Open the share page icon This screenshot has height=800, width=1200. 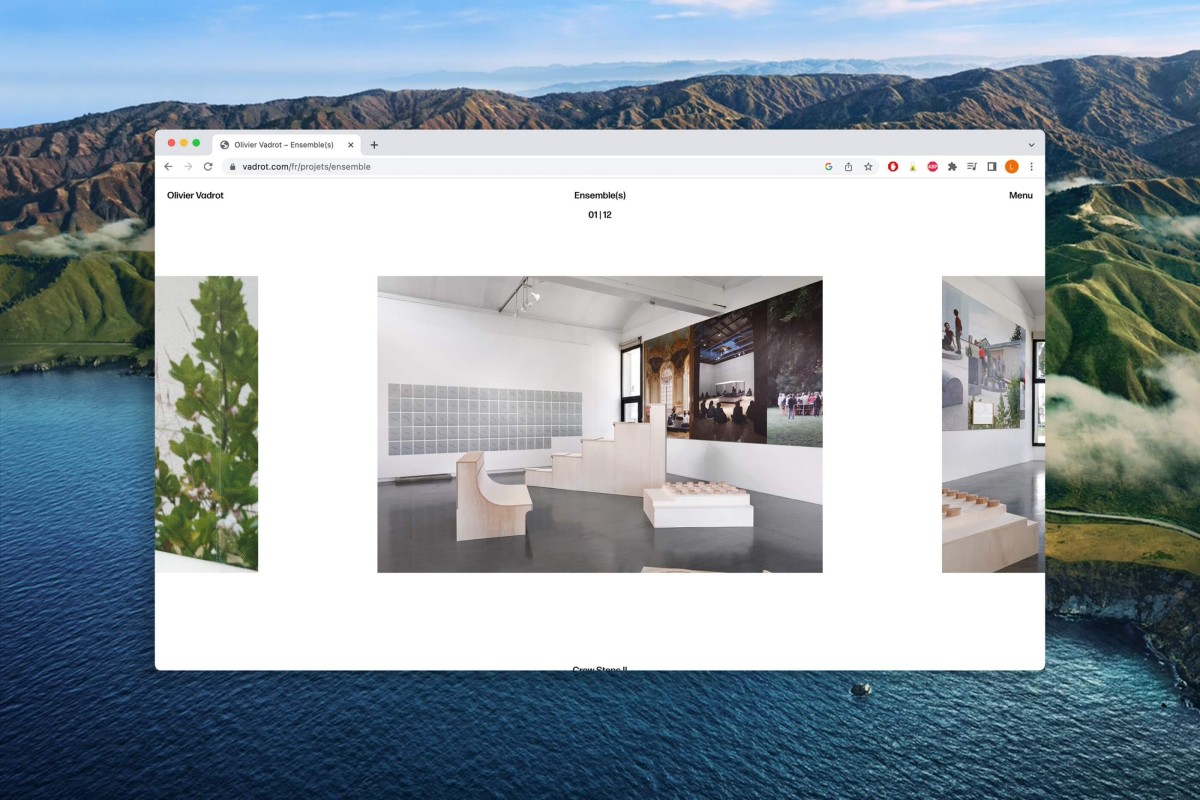tap(848, 167)
